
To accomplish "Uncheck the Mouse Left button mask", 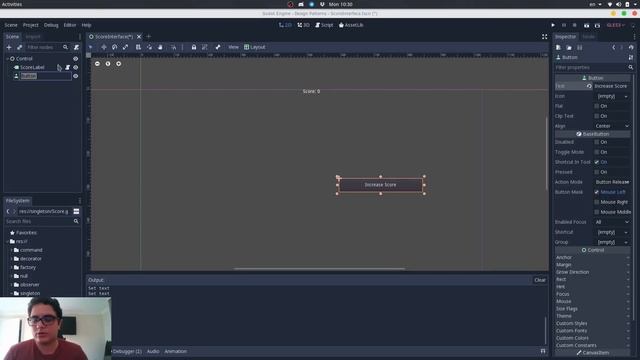I will click(597, 192).
